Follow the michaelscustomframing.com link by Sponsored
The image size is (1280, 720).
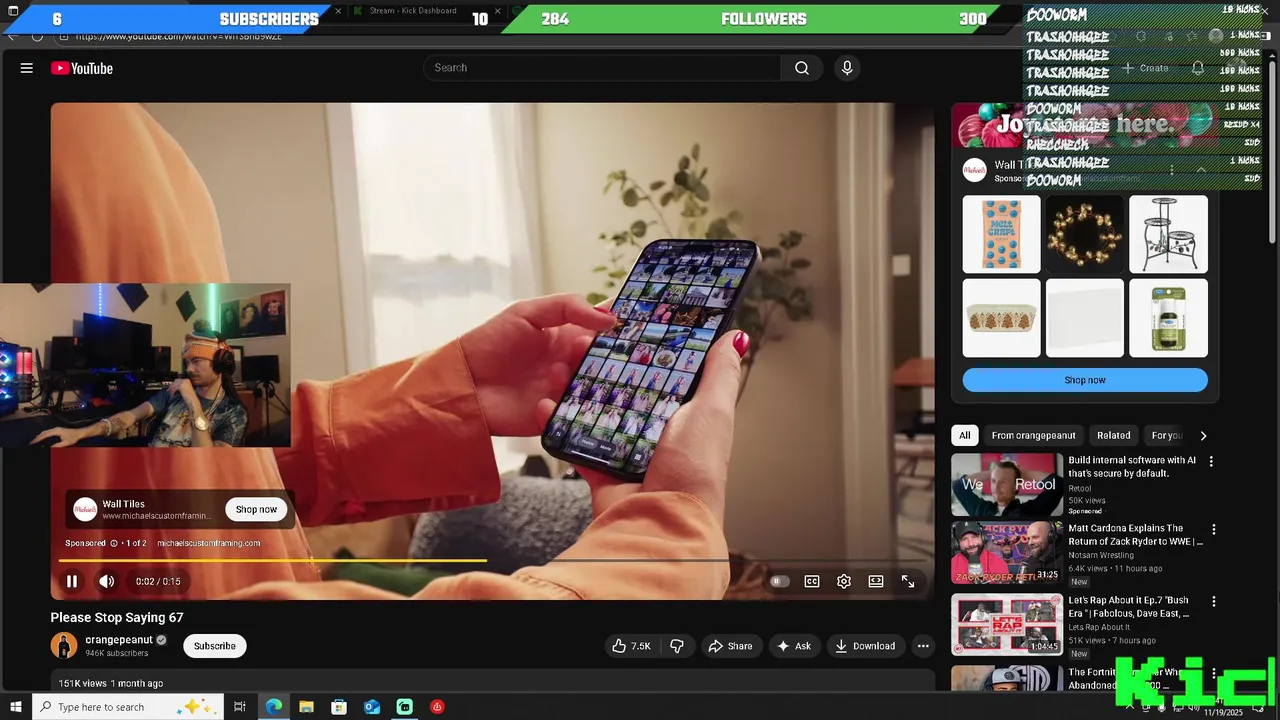[x=208, y=543]
